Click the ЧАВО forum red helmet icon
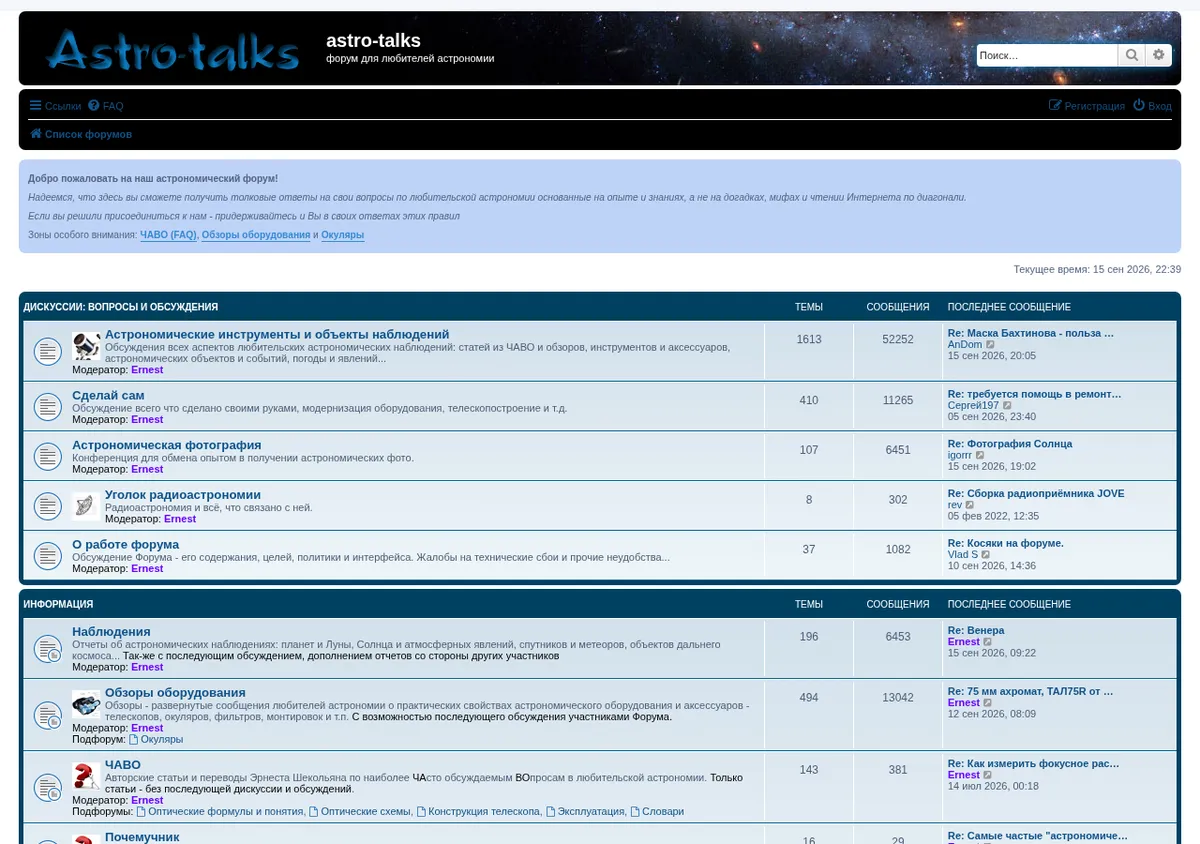The image size is (1200, 844). coord(86,776)
